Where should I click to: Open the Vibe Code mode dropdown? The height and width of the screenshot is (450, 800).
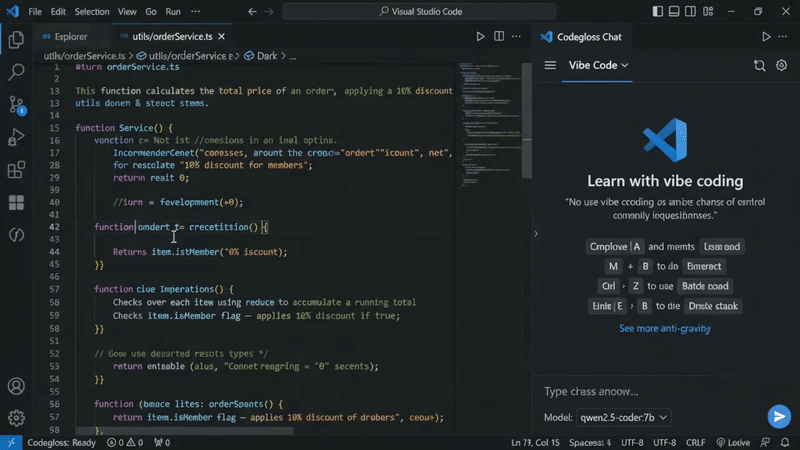(598, 65)
